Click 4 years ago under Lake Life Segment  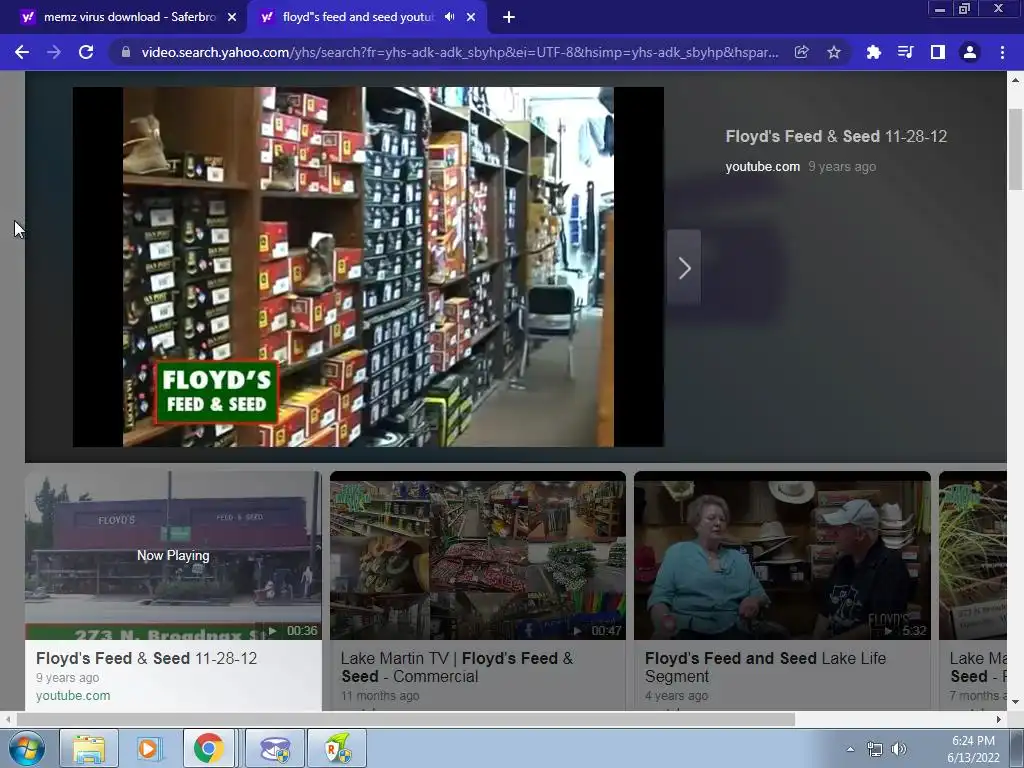click(x=676, y=696)
